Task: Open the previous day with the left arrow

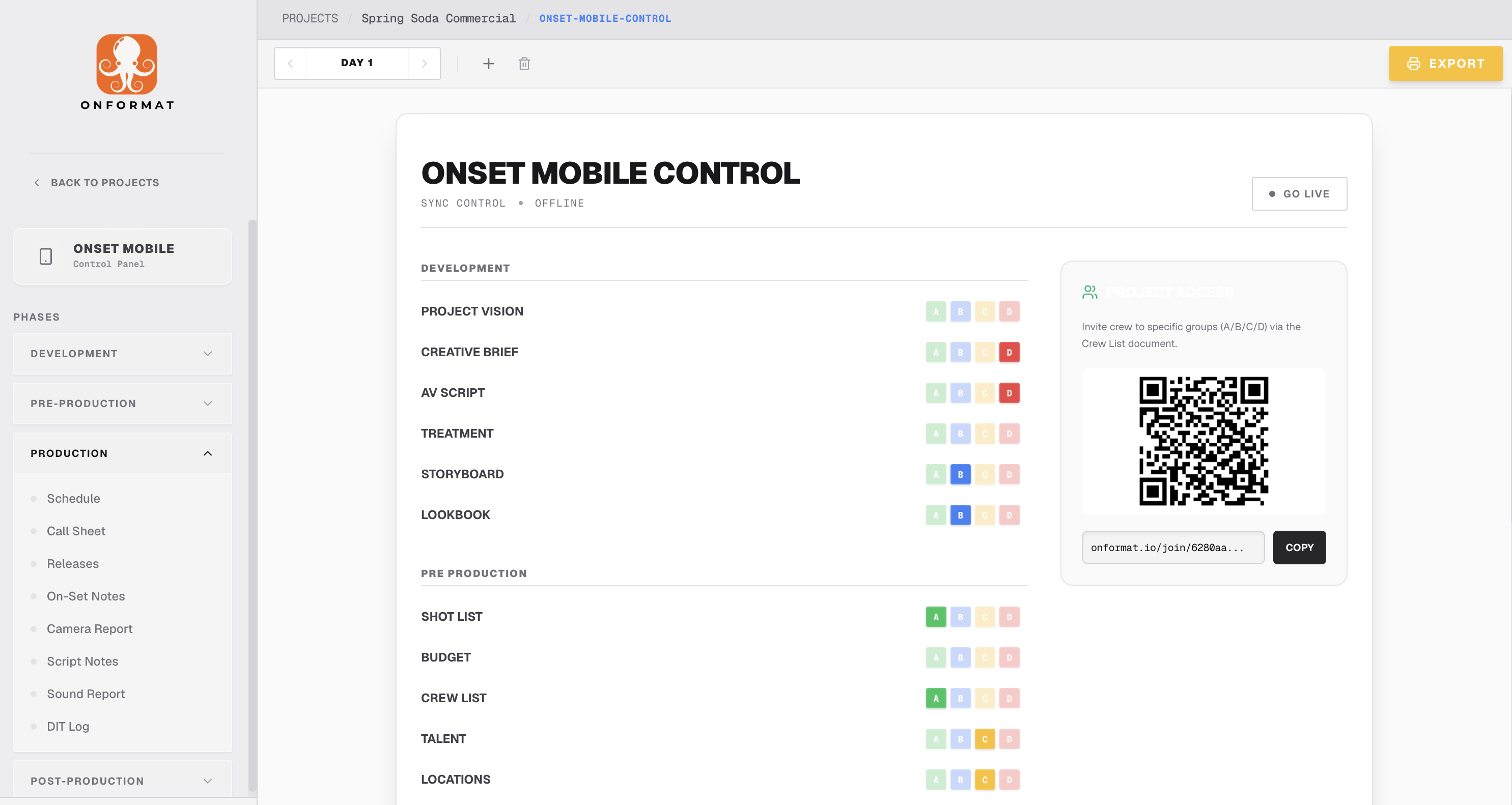Action: (291, 63)
